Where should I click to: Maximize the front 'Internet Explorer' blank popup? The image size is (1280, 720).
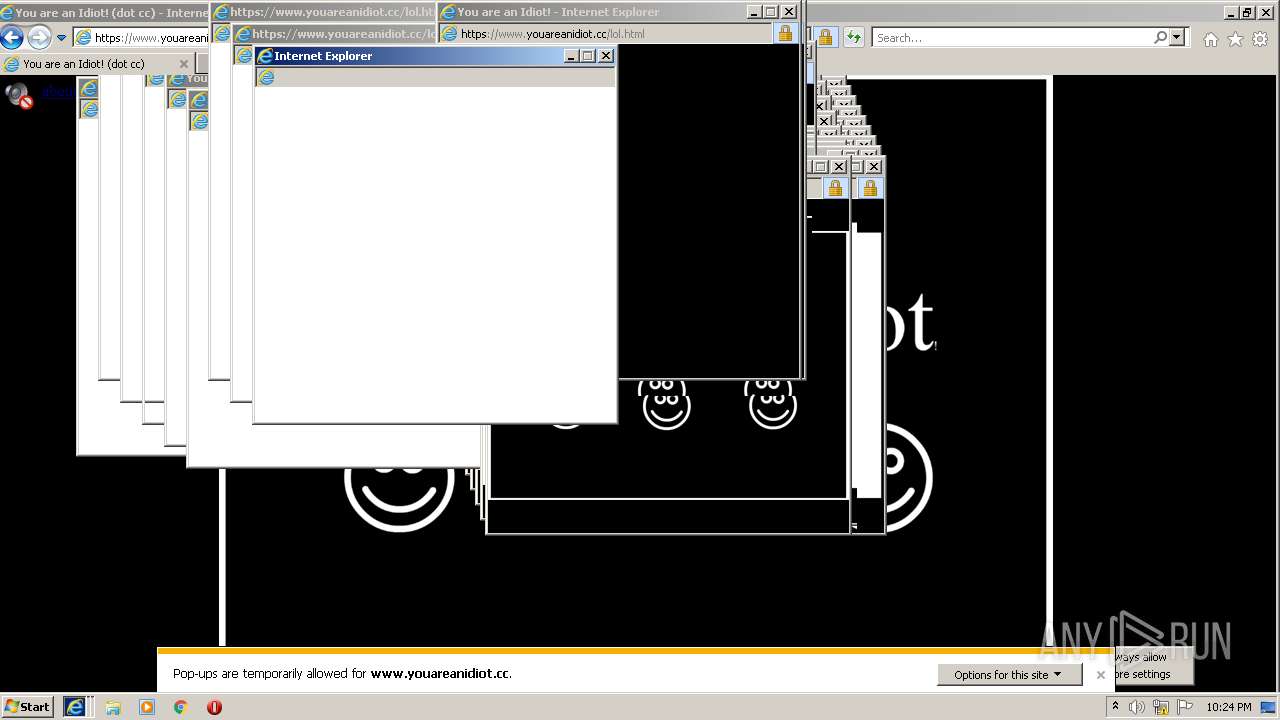[x=588, y=56]
